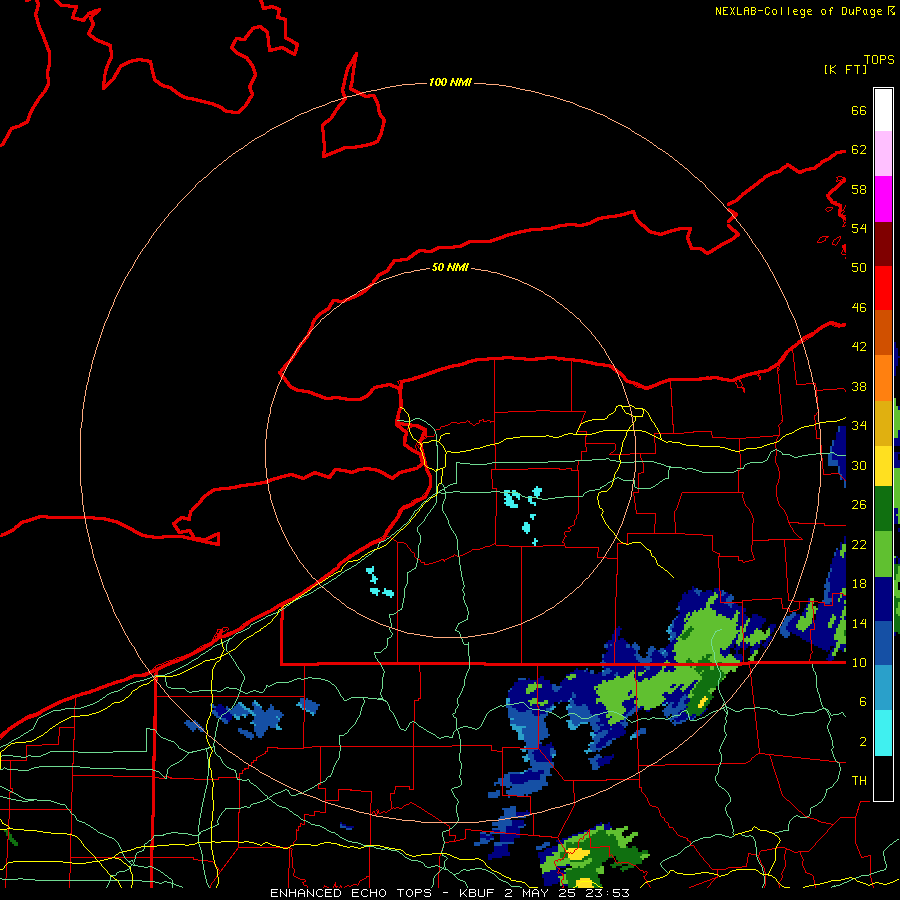Click the 'TOPS' legend title
This screenshot has height=900, width=900.
tap(879, 60)
